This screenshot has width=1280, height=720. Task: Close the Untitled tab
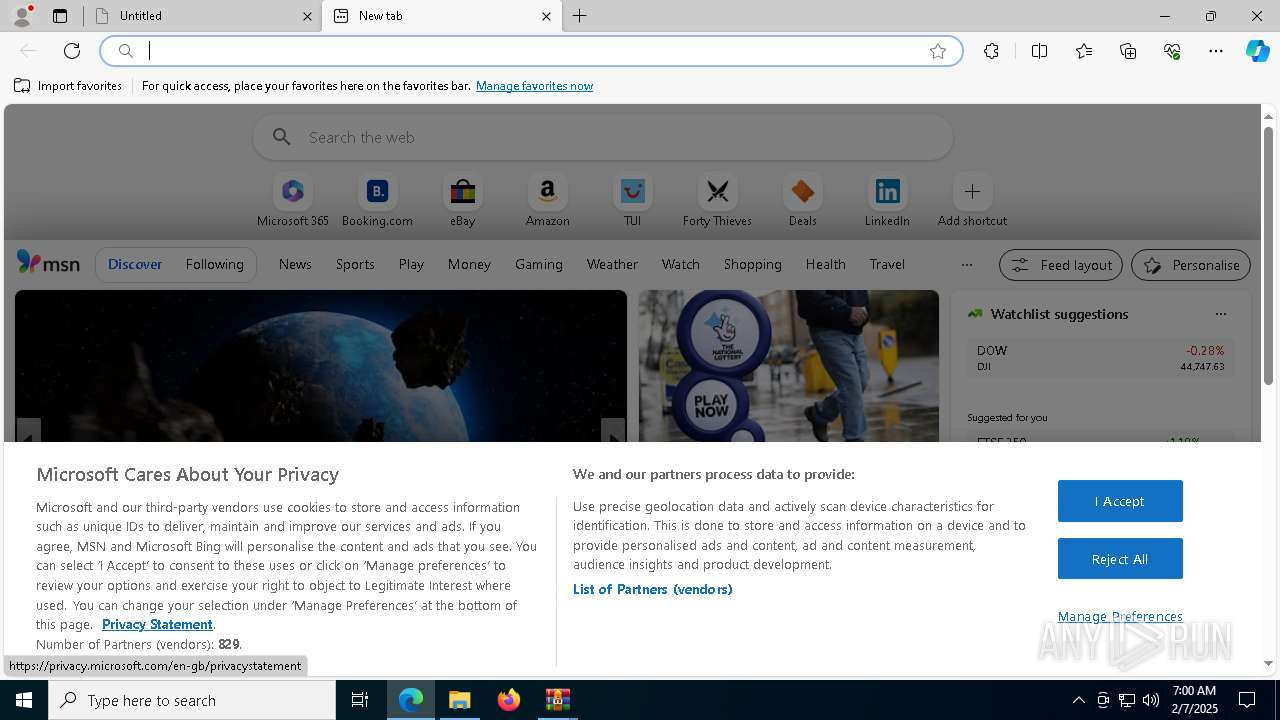tap(307, 16)
